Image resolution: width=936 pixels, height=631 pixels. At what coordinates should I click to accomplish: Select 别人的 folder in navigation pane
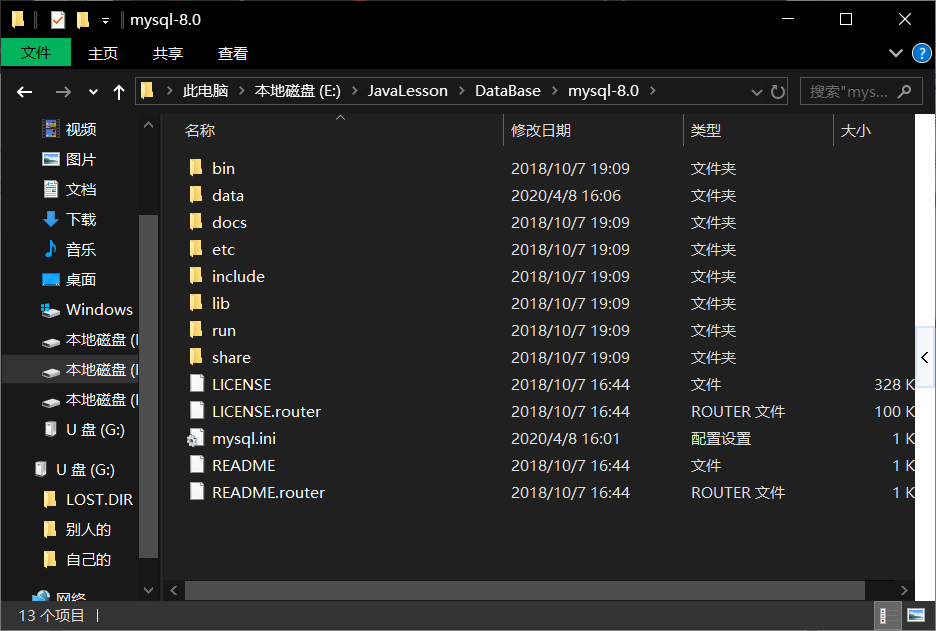(78, 529)
